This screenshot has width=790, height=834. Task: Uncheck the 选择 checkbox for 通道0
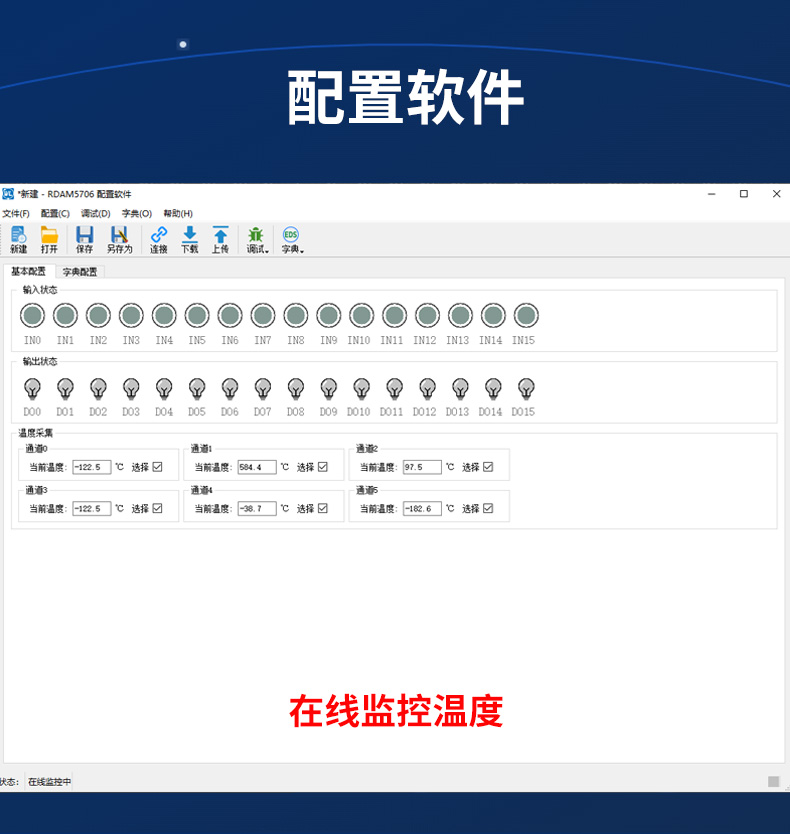[157, 467]
